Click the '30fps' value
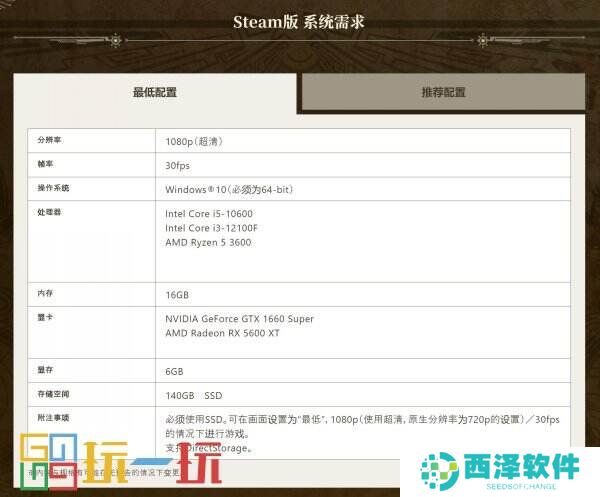 [178, 166]
